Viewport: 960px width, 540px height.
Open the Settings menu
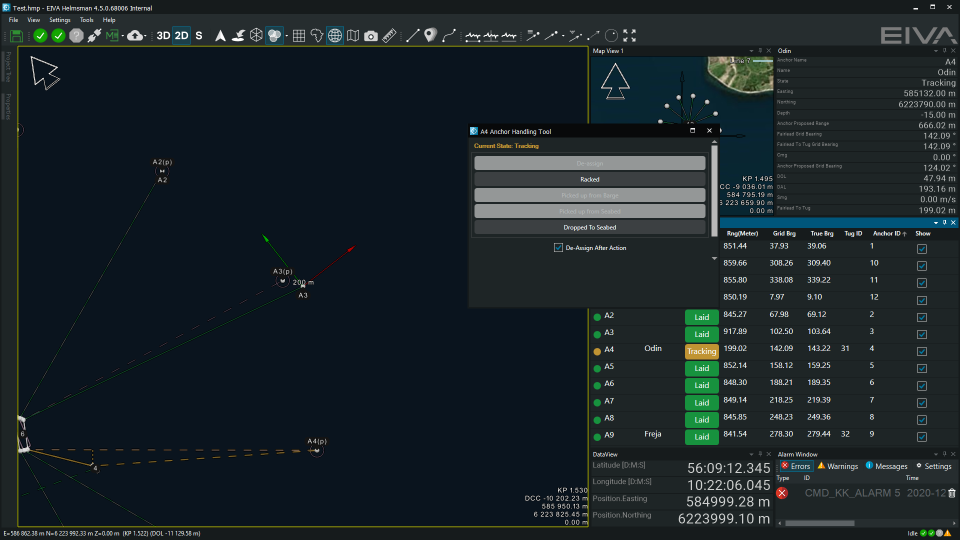(x=60, y=20)
